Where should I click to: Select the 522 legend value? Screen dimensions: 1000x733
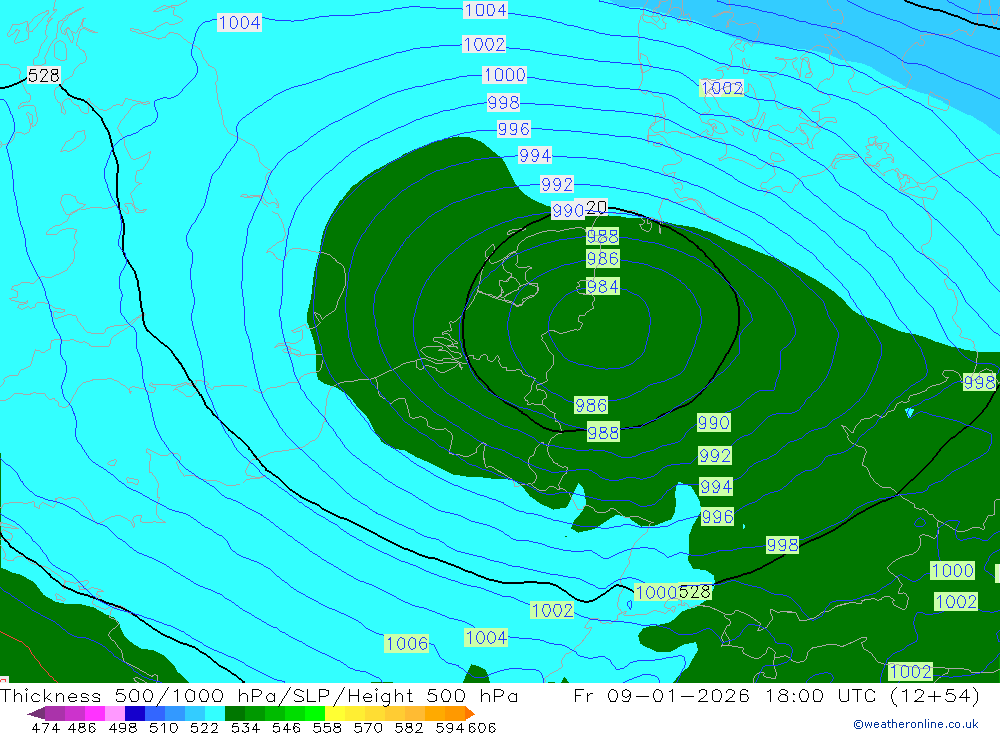[x=205, y=727]
